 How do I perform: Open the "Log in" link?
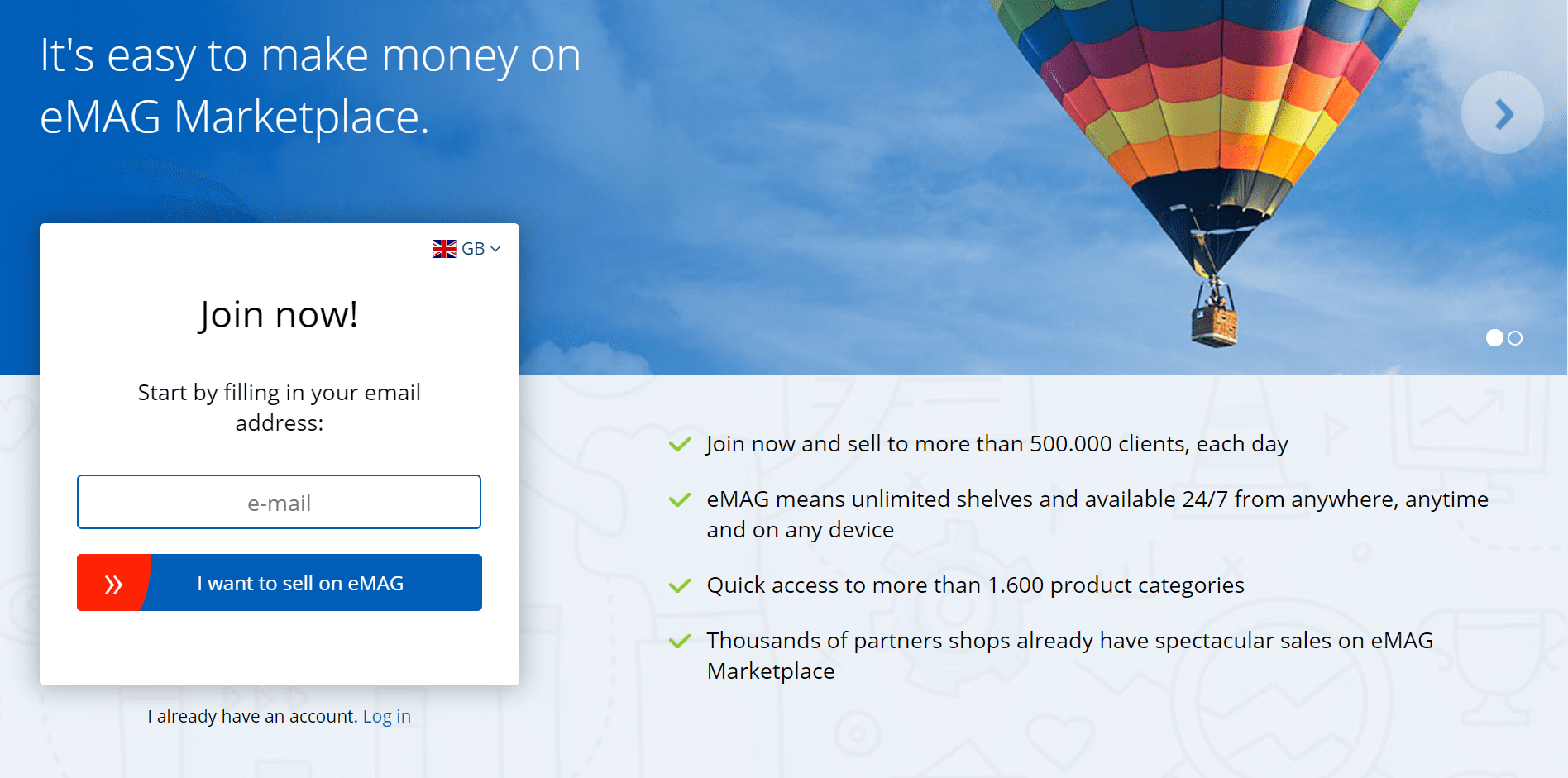pyautogui.click(x=387, y=716)
